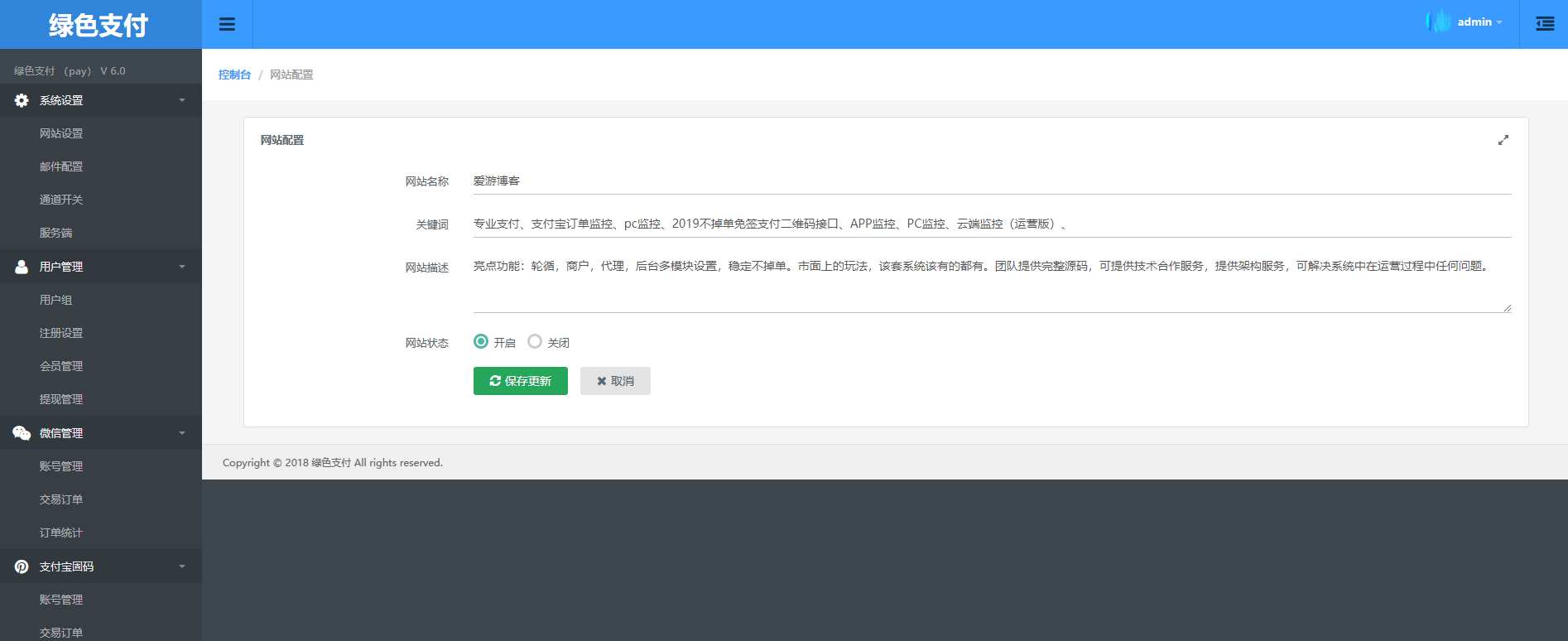Collapse the 系统设置 menu arrow
The height and width of the screenshot is (641, 1568).
[x=182, y=100]
